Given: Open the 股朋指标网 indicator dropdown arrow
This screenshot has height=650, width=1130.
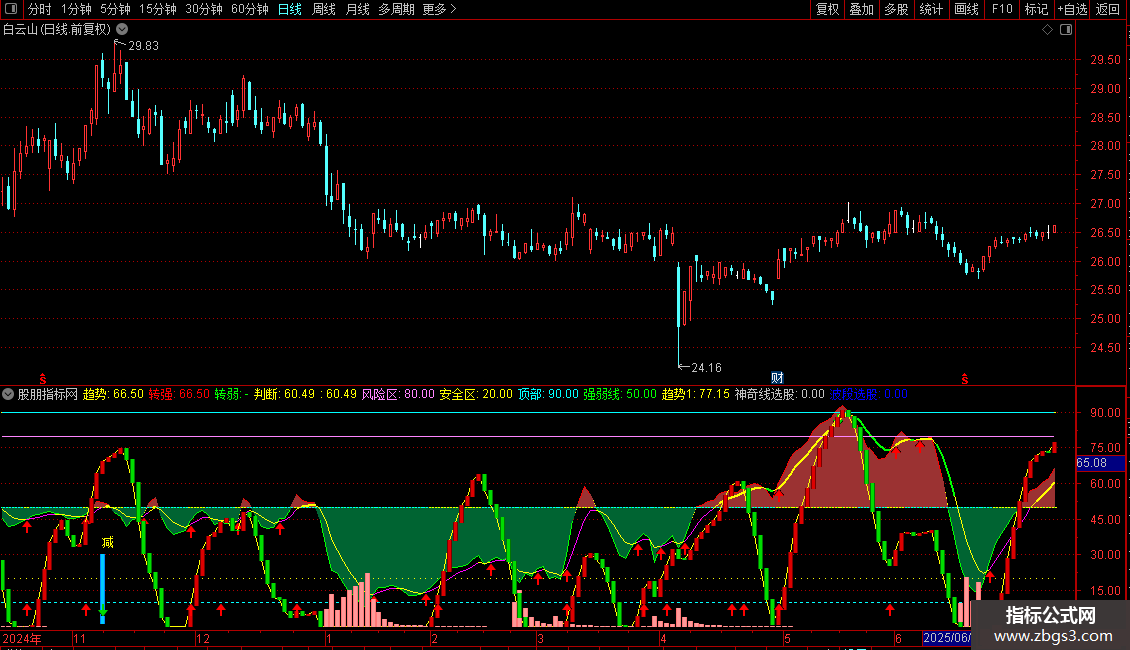Looking at the screenshot, I should coord(8,394).
